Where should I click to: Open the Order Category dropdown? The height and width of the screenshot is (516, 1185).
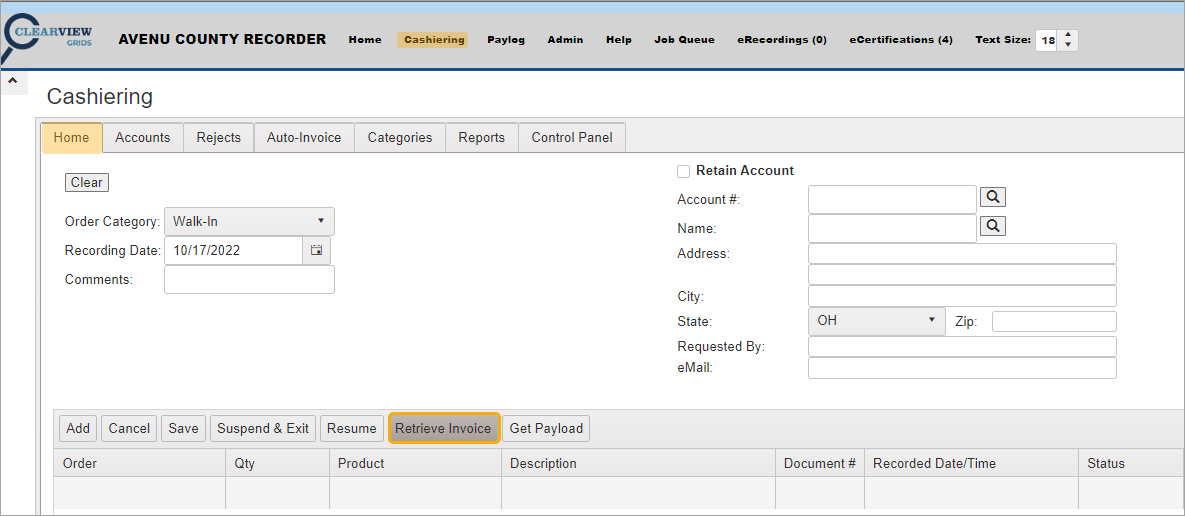click(249, 221)
